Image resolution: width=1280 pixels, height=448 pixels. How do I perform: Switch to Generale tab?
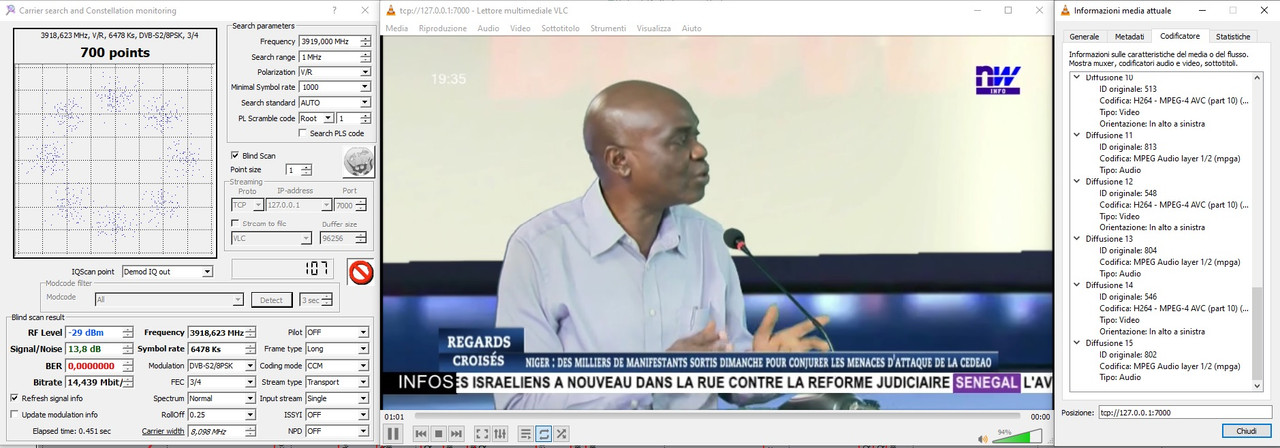1084,36
